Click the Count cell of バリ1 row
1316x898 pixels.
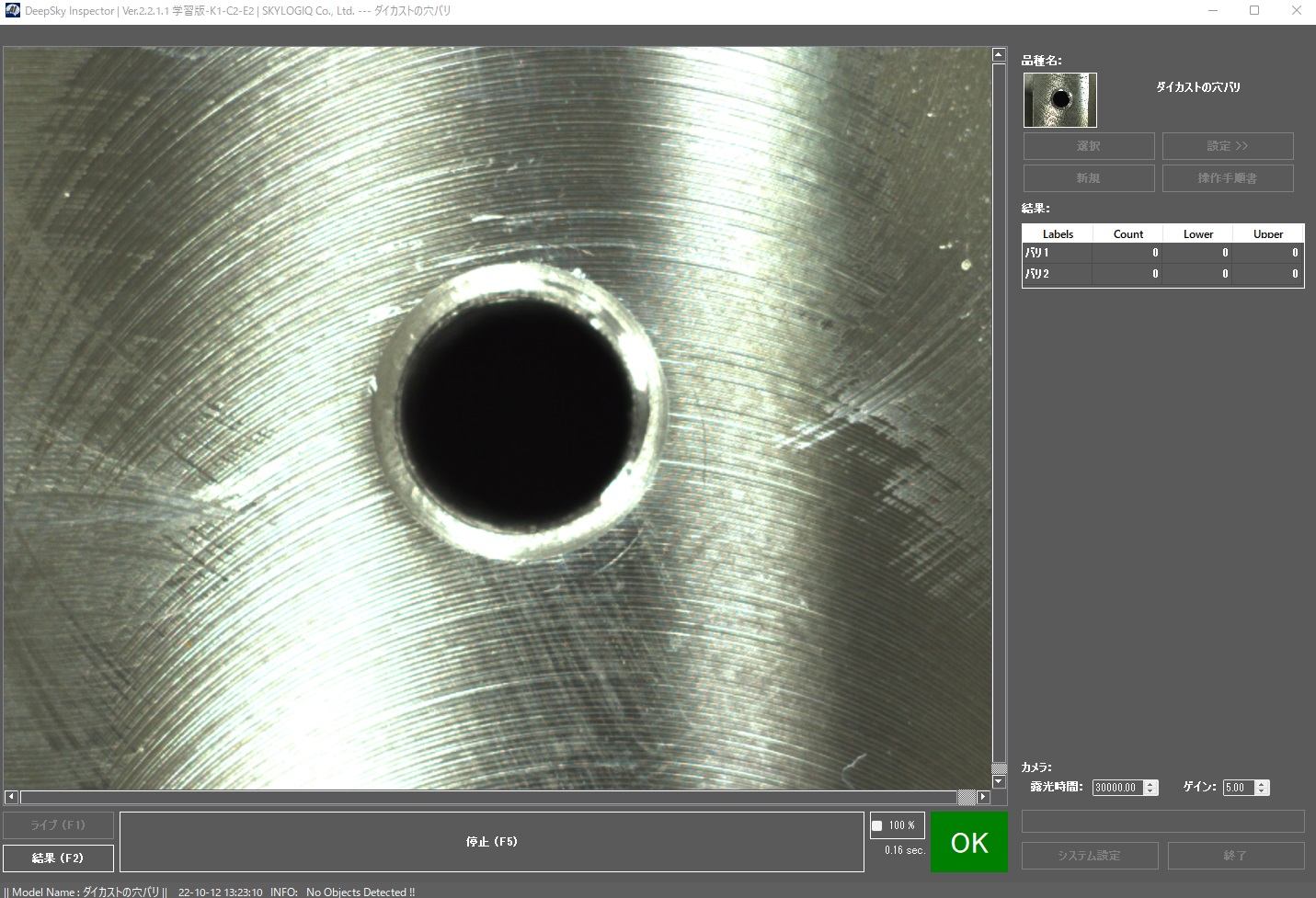pyautogui.click(x=1128, y=253)
